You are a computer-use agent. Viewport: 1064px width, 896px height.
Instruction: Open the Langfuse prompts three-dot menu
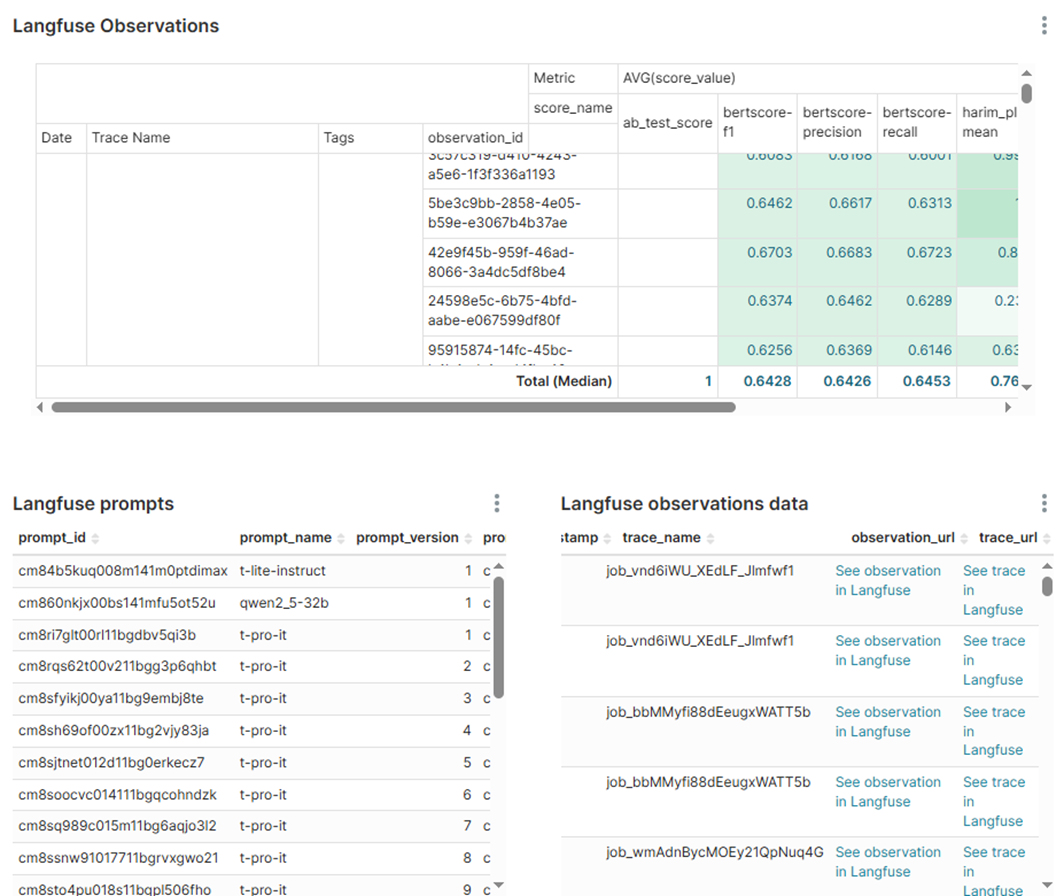point(497,504)
